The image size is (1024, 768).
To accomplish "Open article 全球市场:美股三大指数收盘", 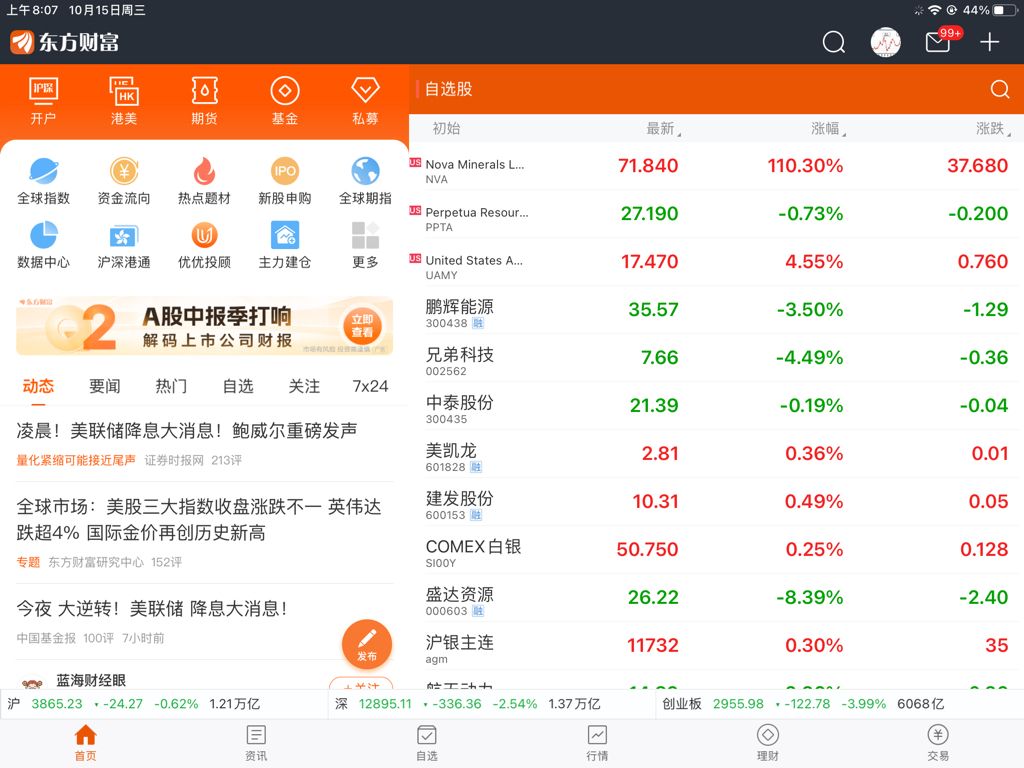I will click(199, 520).
